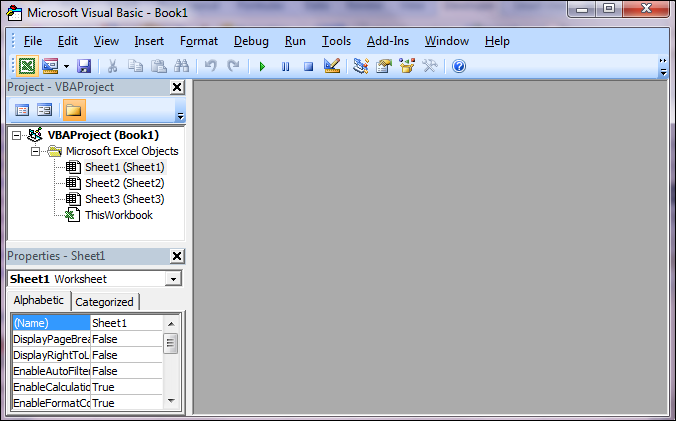Select Sheet2 (Sheet2) in project tree
The width and height of the screenshot is (676, 421).
tap(125, 183)
